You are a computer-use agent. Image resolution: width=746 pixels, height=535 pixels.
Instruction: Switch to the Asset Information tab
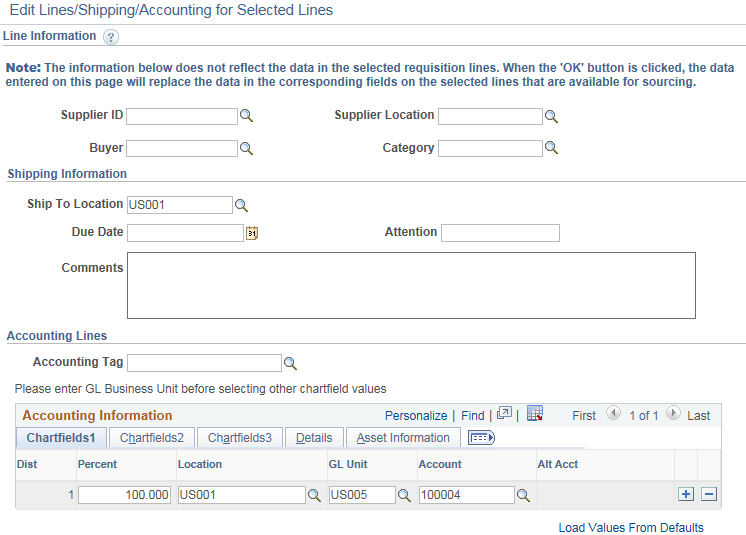[403, 438]
